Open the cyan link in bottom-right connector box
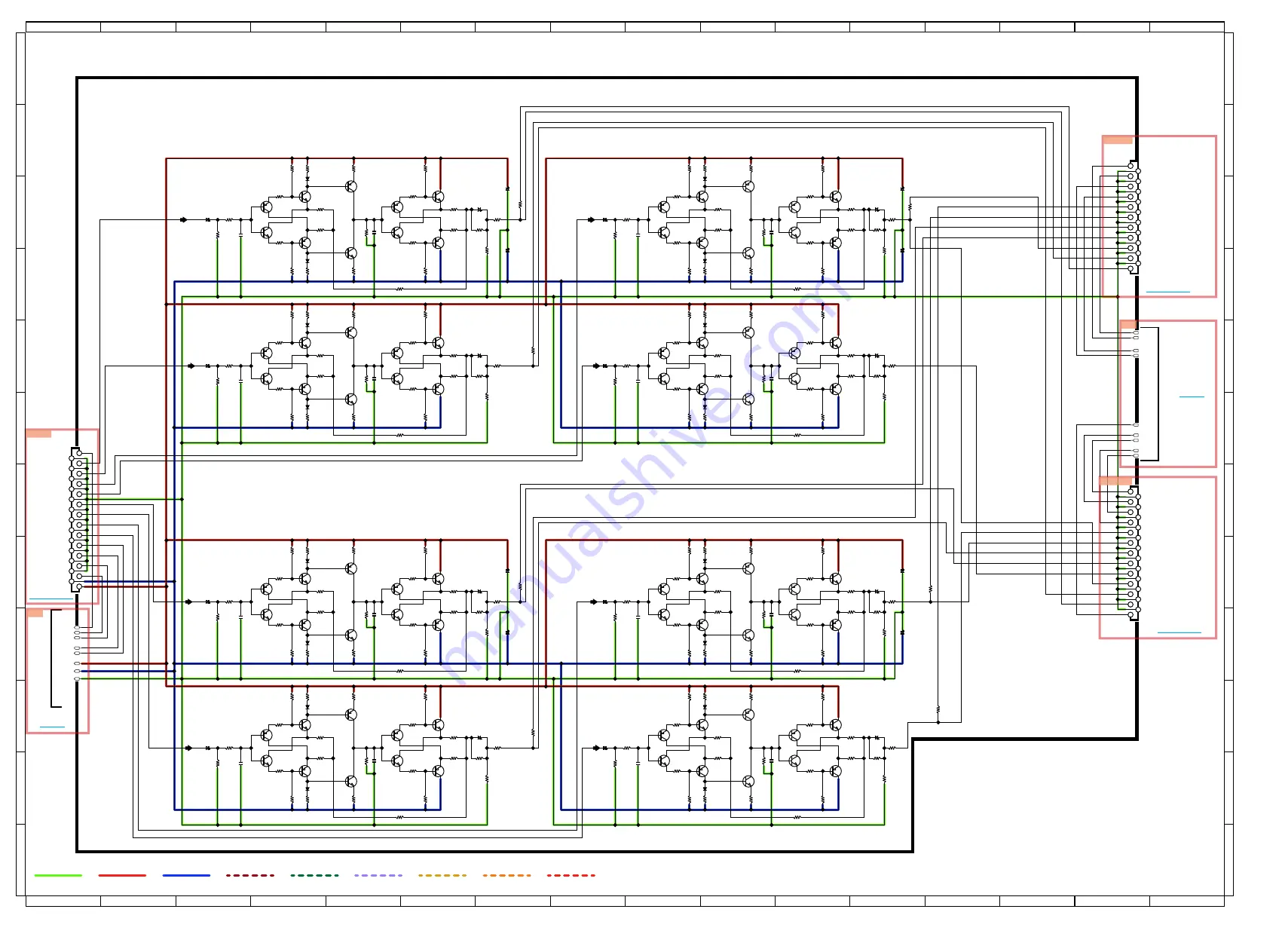 [x=1179, y=632]
